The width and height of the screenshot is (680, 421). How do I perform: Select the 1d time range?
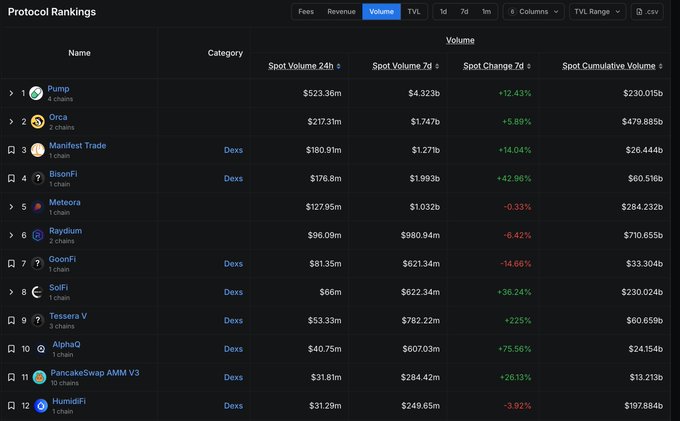pos(443,12)
